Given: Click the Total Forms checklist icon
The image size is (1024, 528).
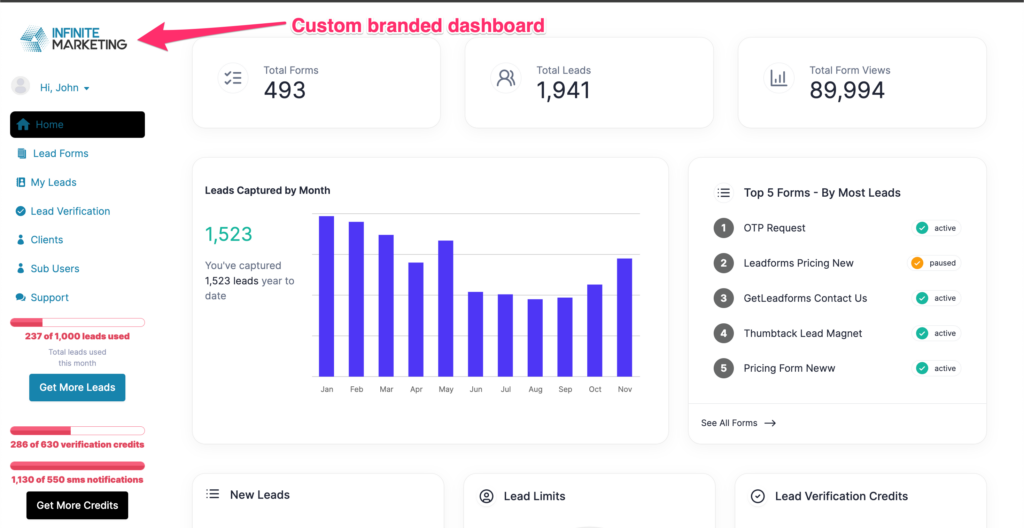Looking at the screenshot, I should 233,78.
